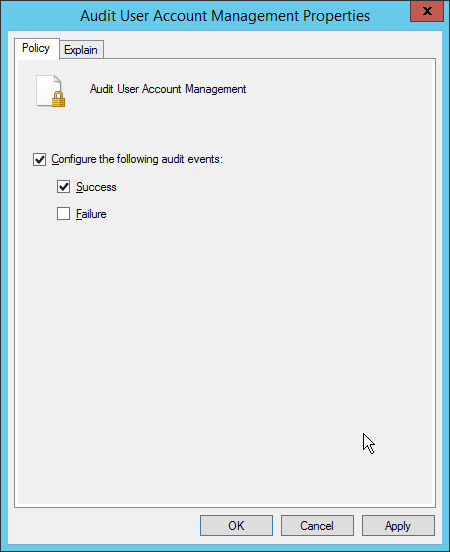The height and width of the screenshot is (552, 450).
Task: Uncheck the Configure the following audit events checkbox
Action: click(39, 159)
